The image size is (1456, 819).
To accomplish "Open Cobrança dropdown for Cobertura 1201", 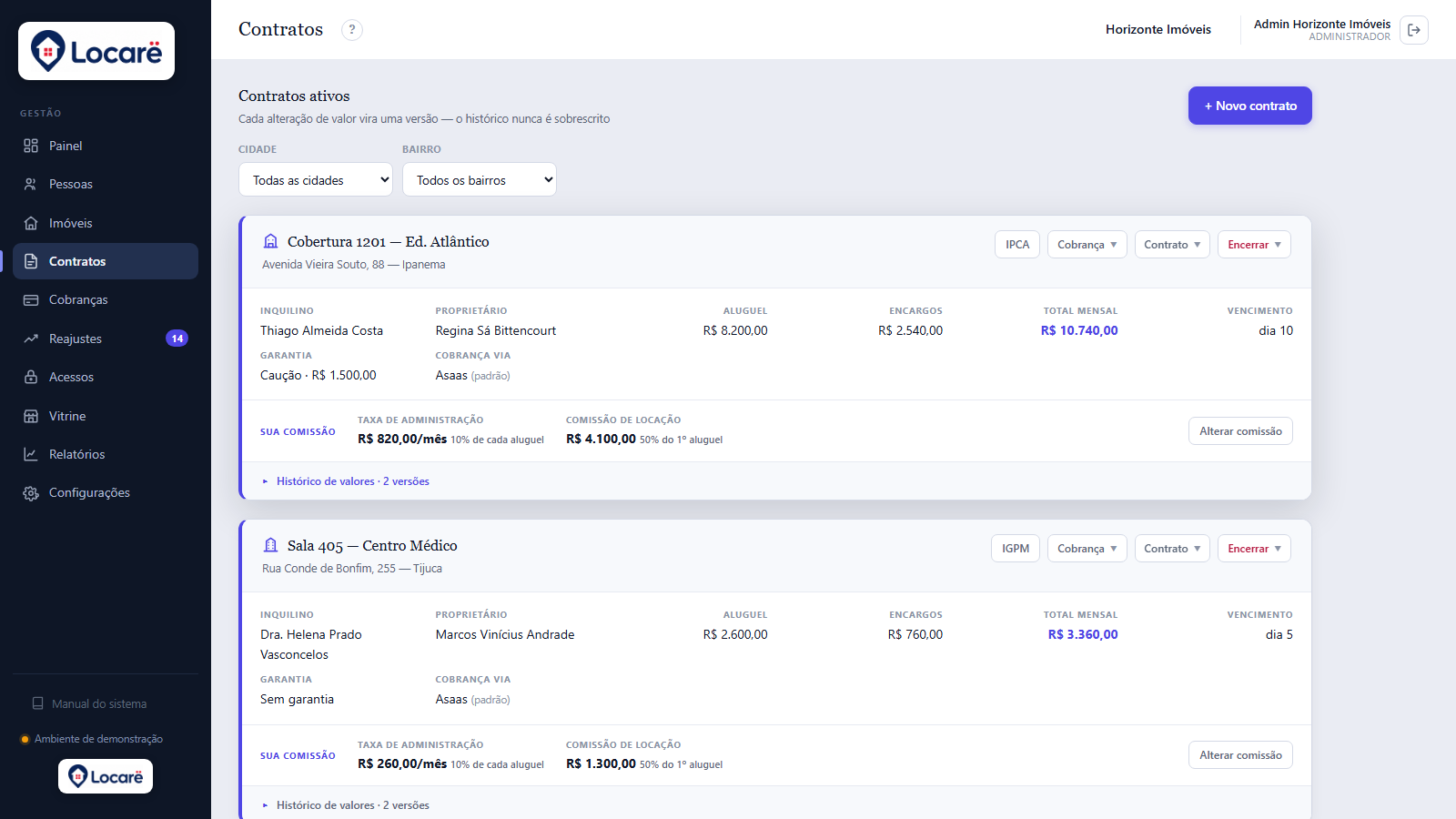I will pos(1087,244).
